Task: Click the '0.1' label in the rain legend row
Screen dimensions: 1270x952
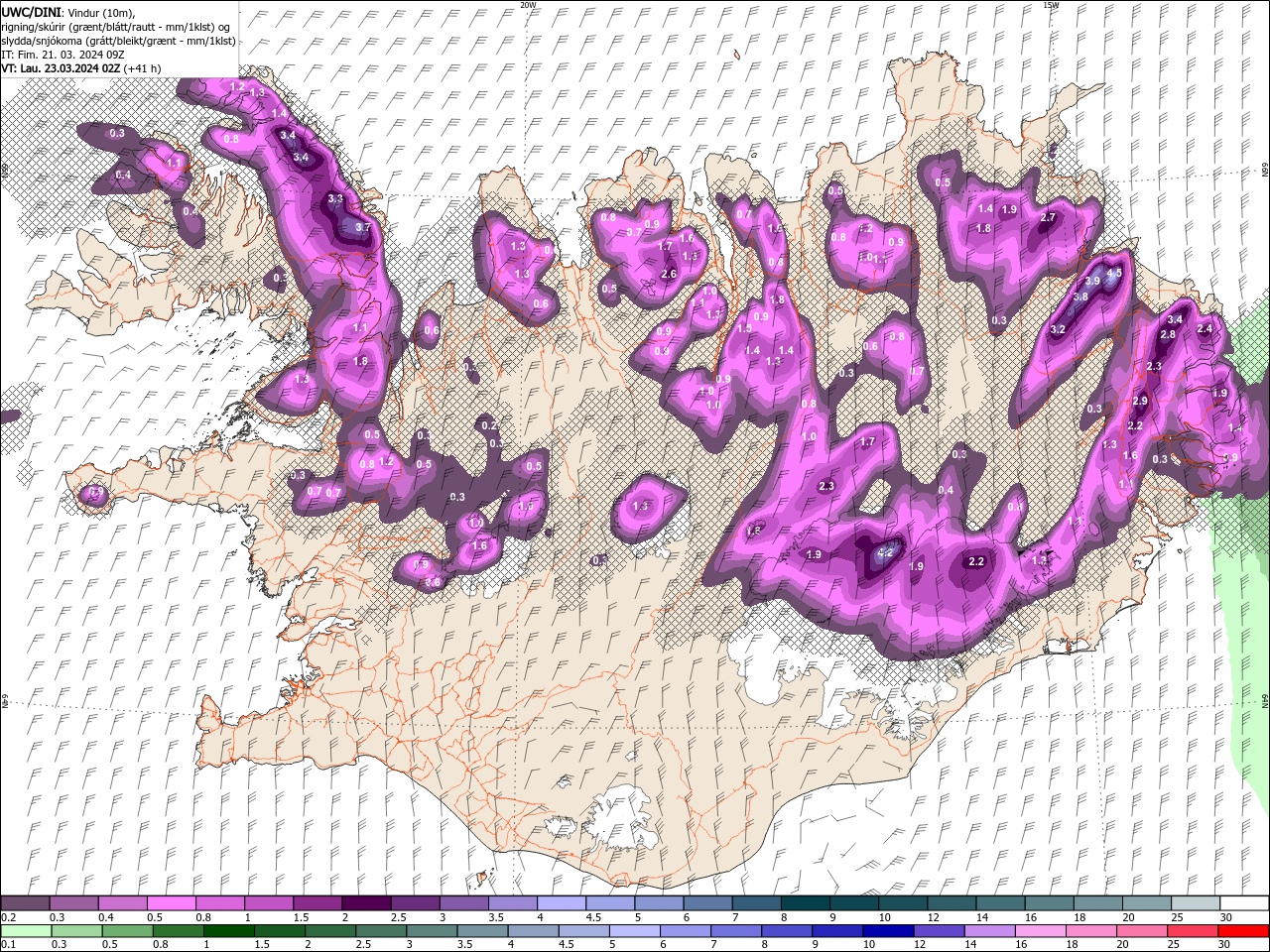Action: click(x=8, y=944)
